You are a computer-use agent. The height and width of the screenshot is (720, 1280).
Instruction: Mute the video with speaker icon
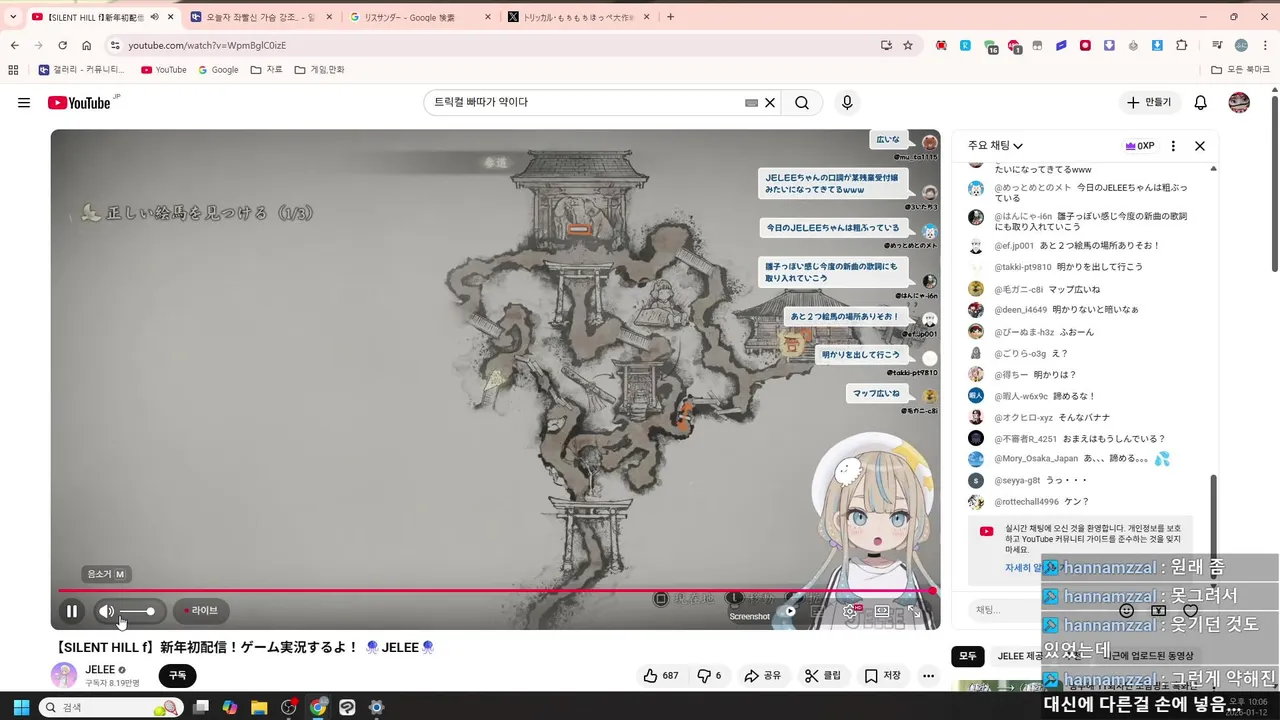[x=106, y=611]
